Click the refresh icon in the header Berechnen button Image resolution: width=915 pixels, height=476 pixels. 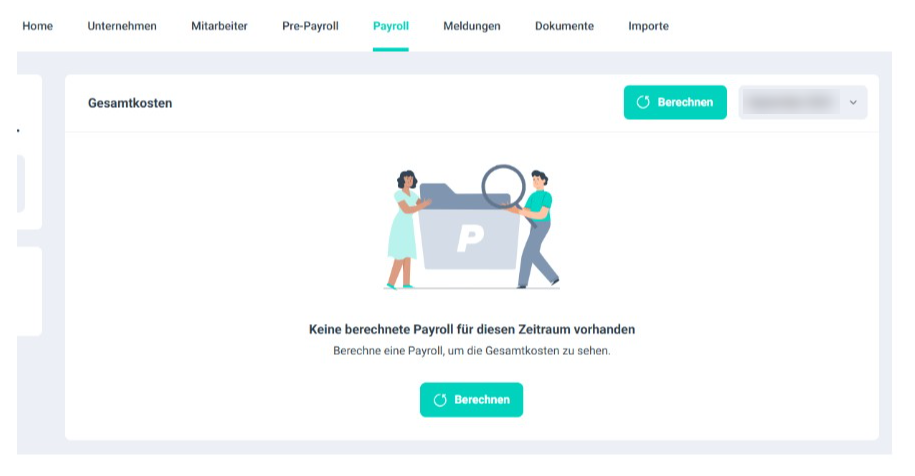pyautogui.click(x=643, y=102)
